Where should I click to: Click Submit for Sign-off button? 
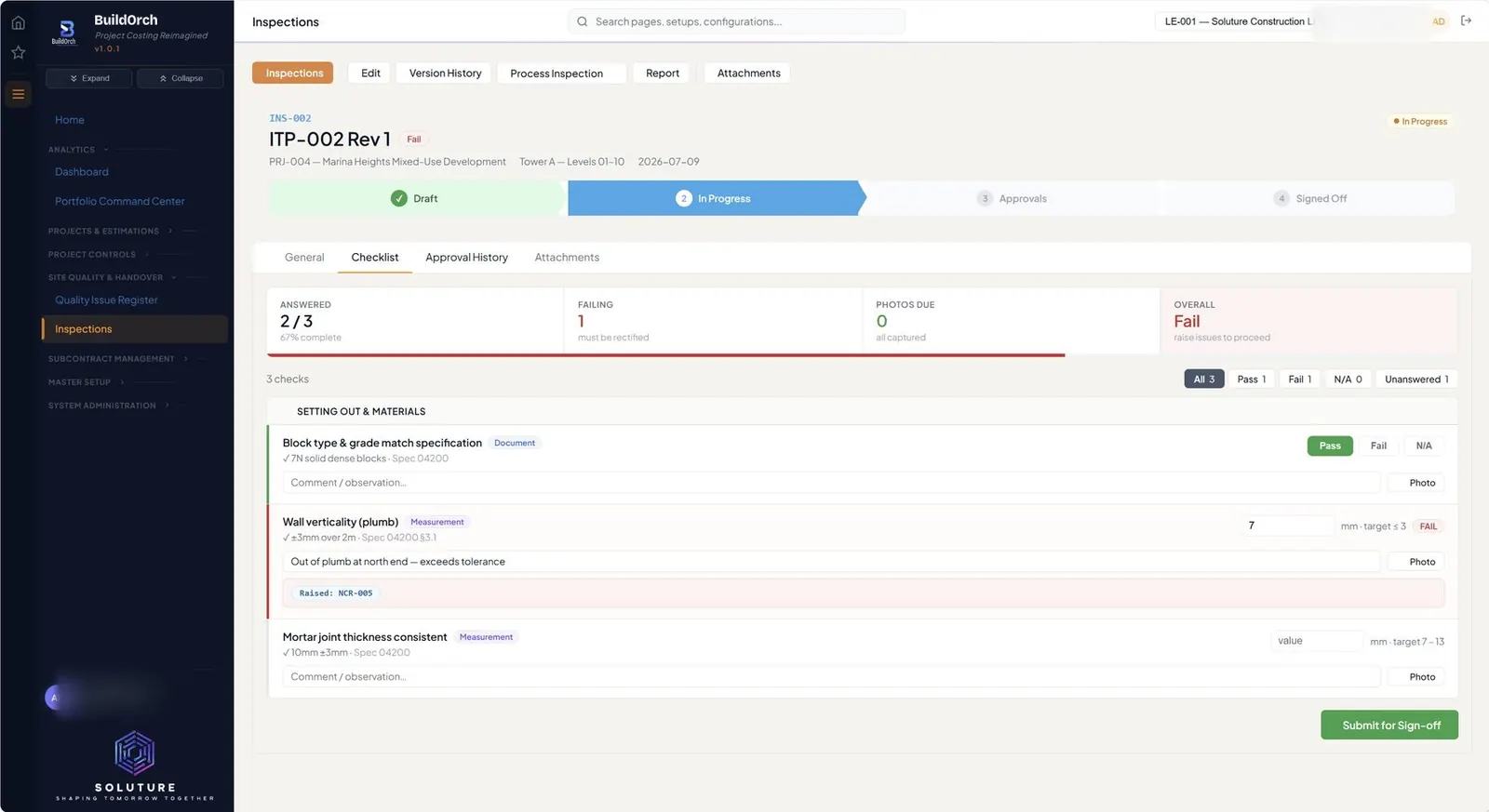(1389, 725)
